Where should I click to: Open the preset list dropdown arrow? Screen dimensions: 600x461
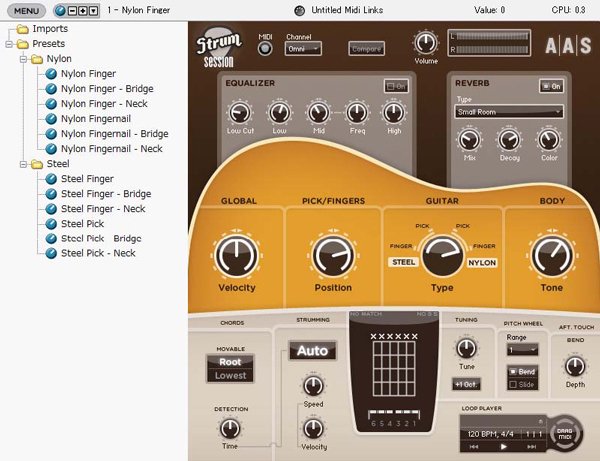93,11
